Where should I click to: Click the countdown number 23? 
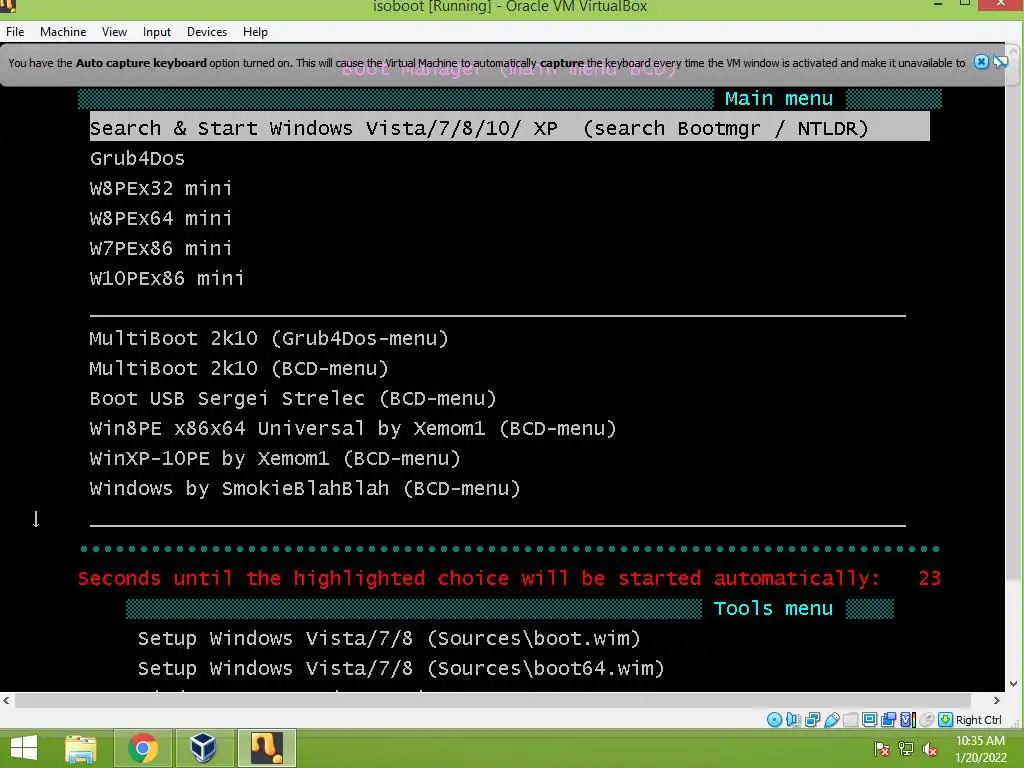(x=930, y=578)
